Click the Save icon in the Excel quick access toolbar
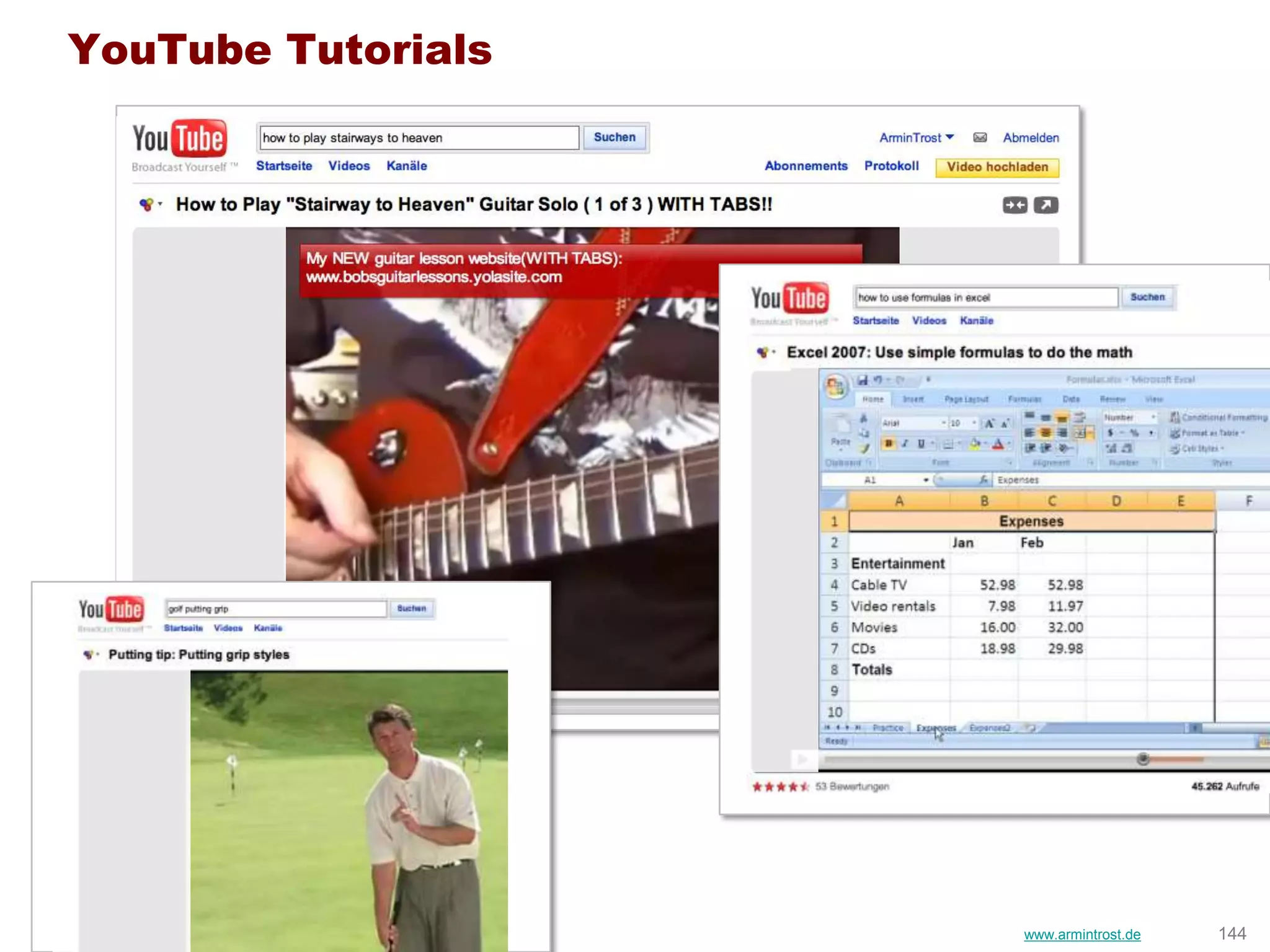 tap(863, 380)
